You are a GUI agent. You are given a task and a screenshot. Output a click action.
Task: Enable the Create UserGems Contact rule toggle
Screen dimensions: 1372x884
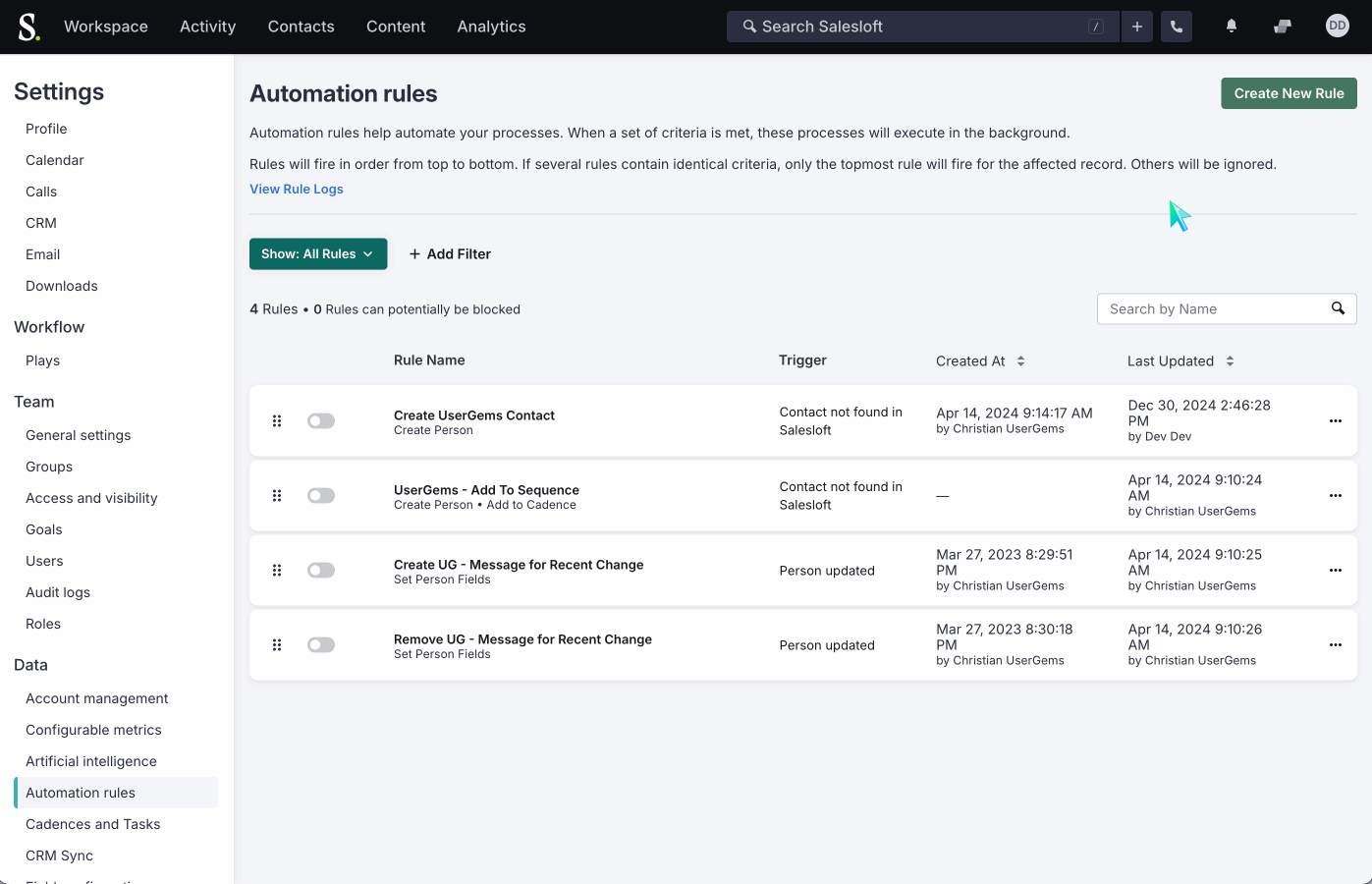point(321,420)
